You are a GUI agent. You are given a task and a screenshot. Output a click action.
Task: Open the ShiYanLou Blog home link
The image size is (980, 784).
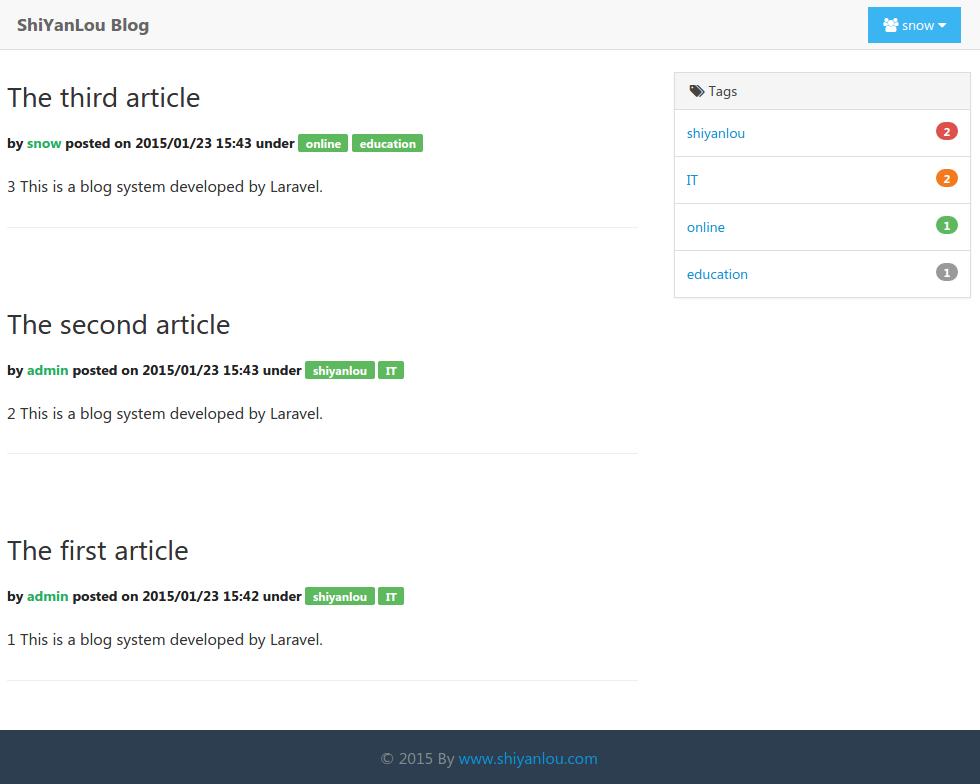pos(82,25)
